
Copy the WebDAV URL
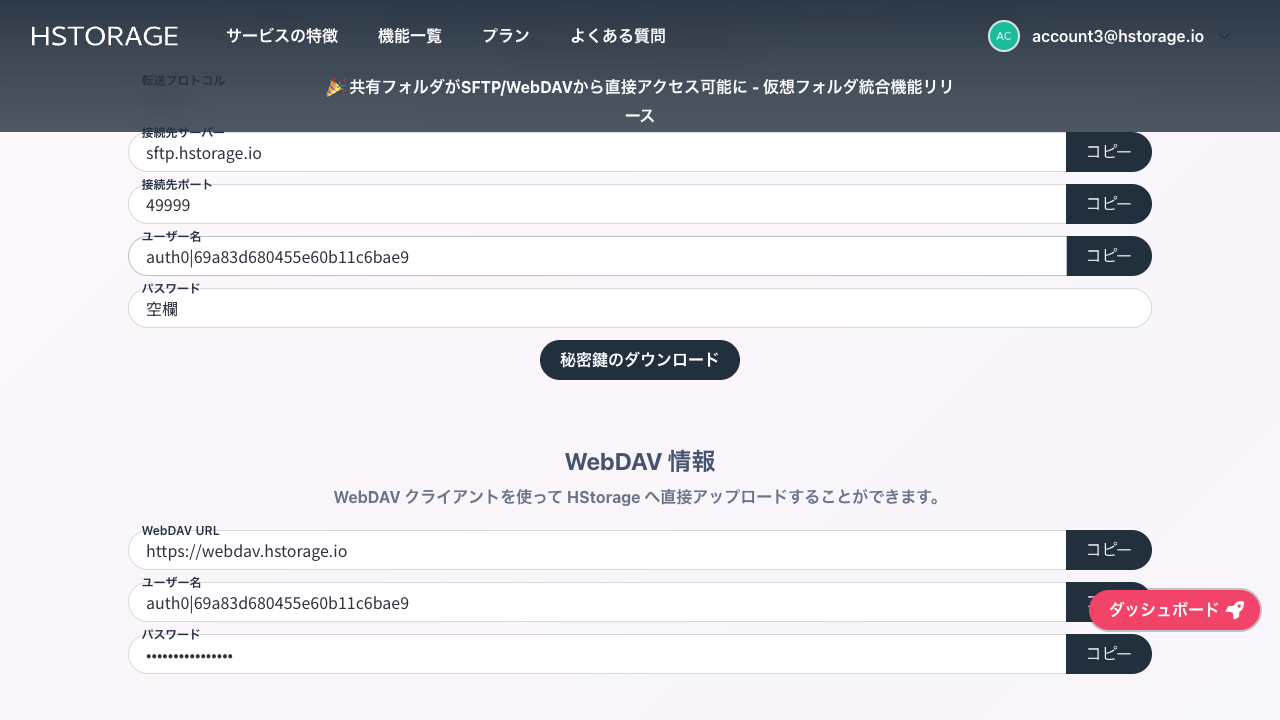click(x=1109, y=550)
